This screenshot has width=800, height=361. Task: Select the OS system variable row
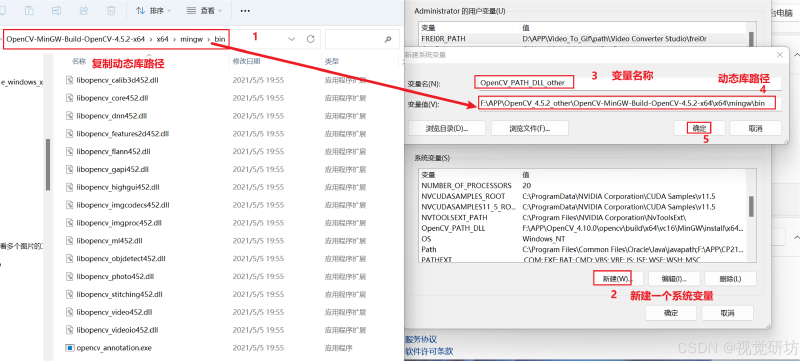pyautogui.click(x=583, y=239)
